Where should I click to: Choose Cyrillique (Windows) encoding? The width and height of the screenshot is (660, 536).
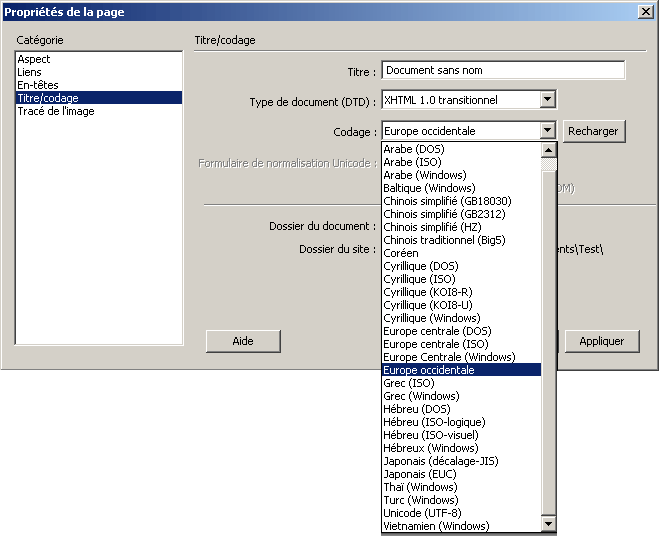(x=461, y=318)
